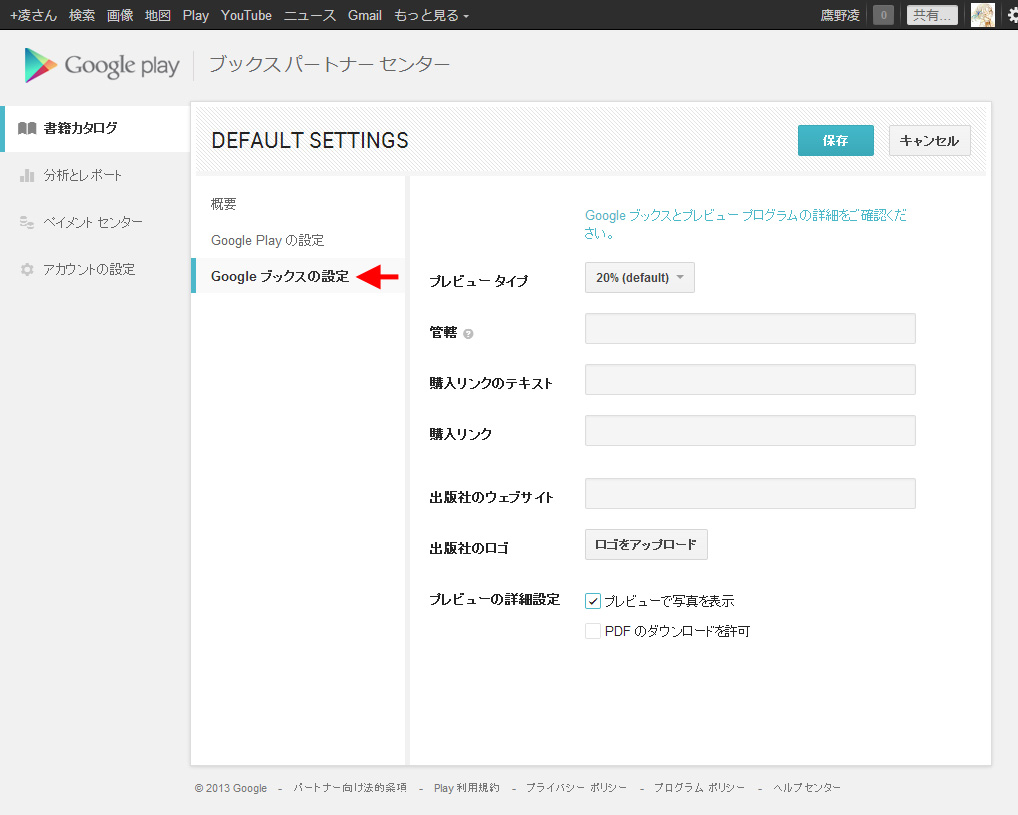Image resolution: width=1018 pixels, height=815 pixels.
Task: Click the coins icon beside ペイメント センター
Action: tap(27, 222)
